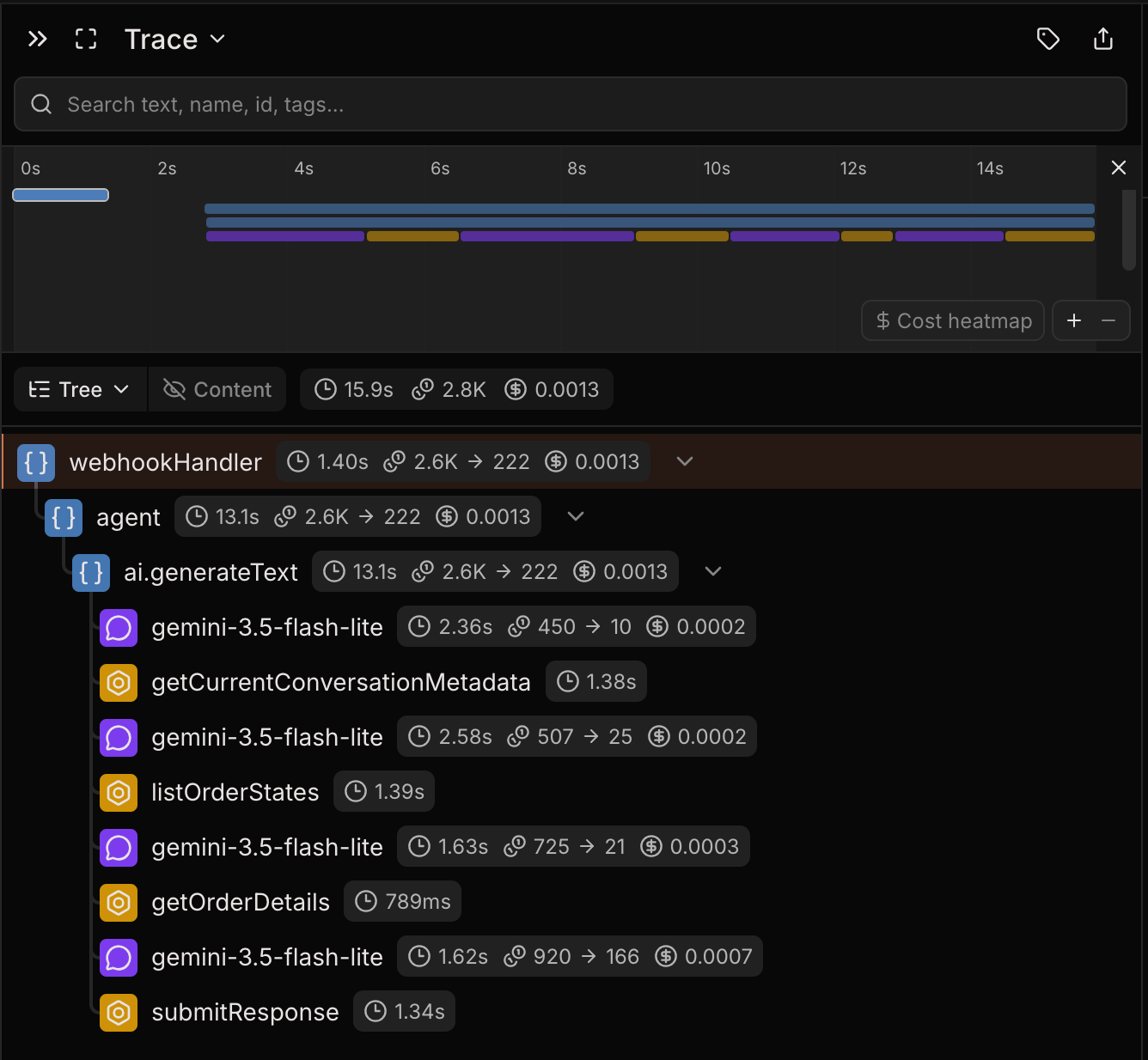
Task: Select the gemini-3.5-flash-lite 1.63s row
Action: pos(572,847)
